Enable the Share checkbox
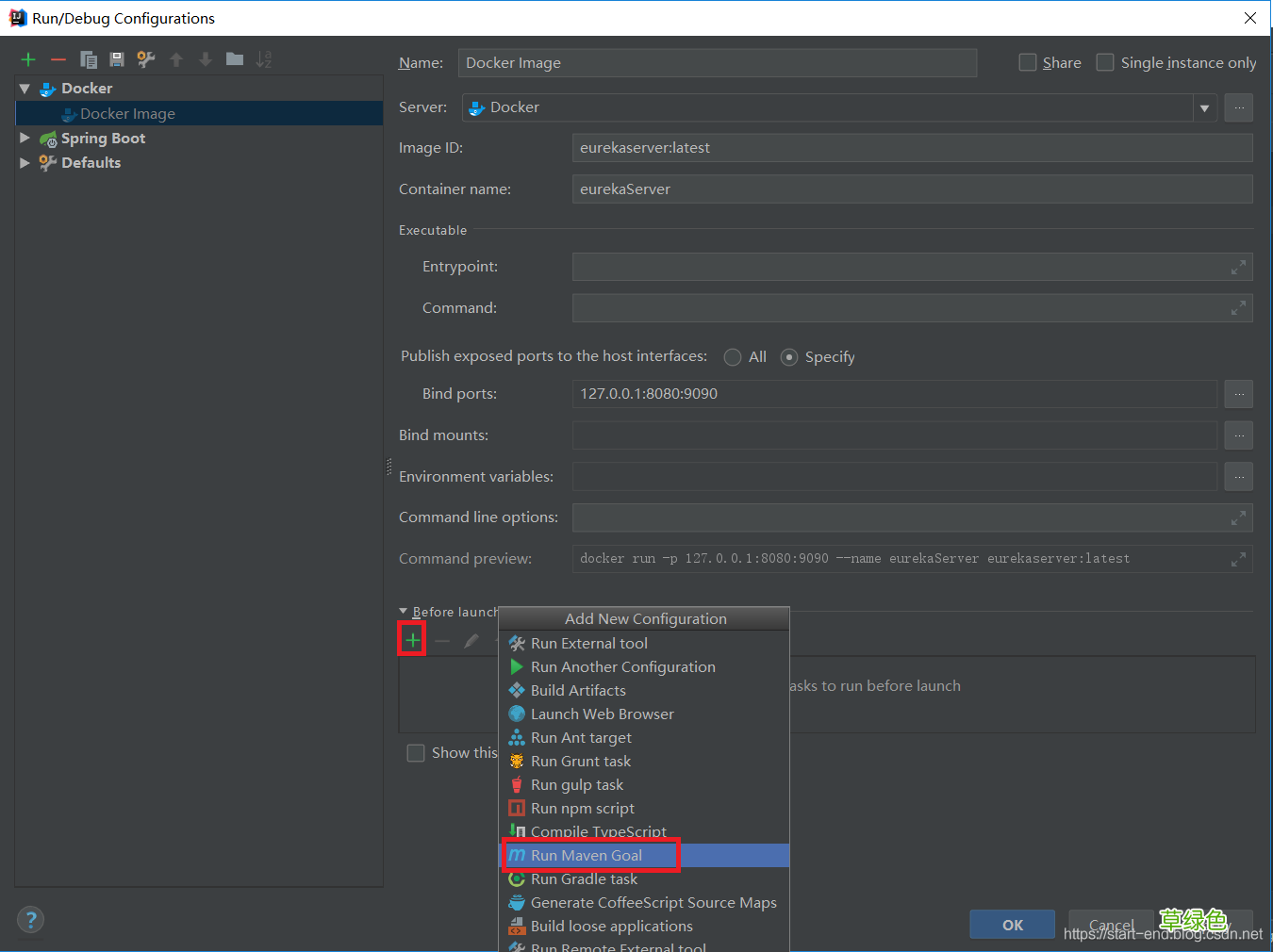The width and height of the screenshot is (1273, 952). [x=1028, y=62]
